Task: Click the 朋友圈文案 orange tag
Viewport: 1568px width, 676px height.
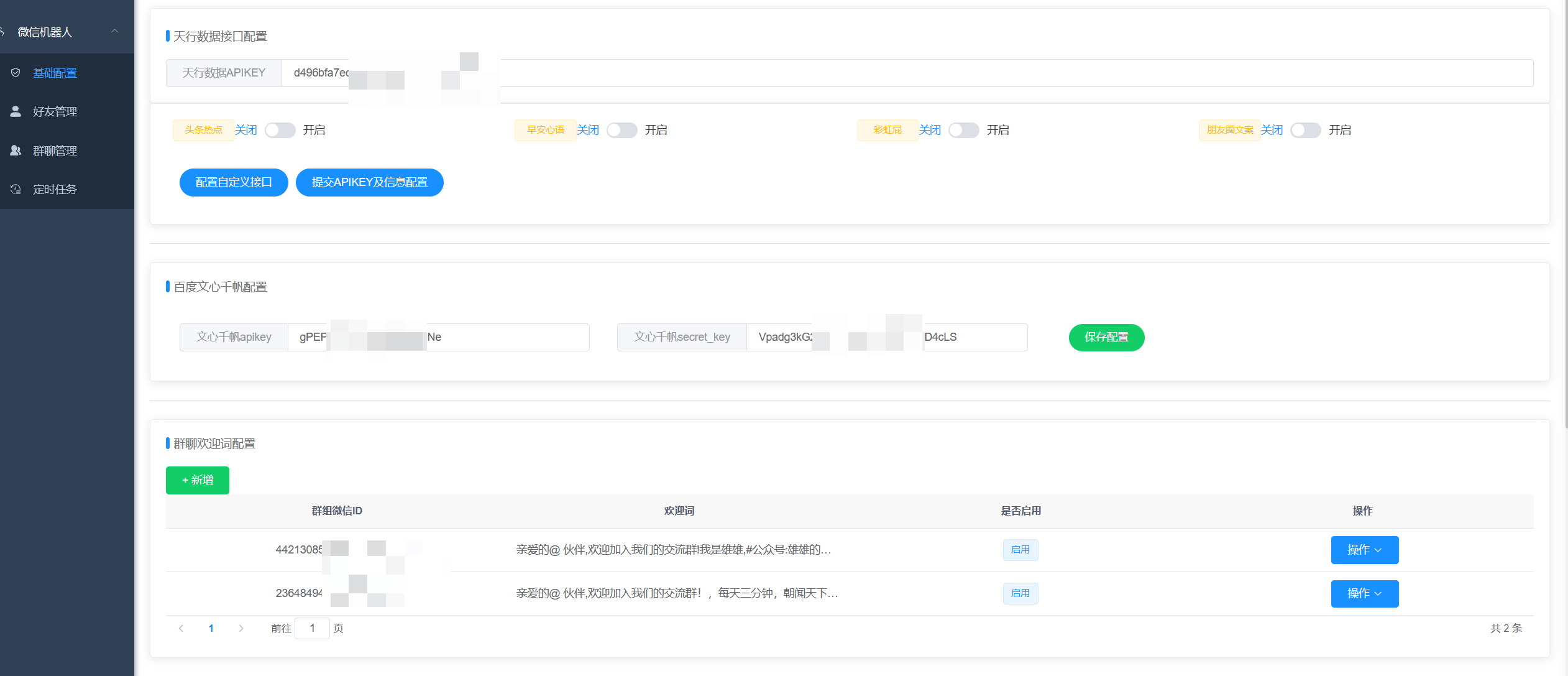Action: point(1229,130)
